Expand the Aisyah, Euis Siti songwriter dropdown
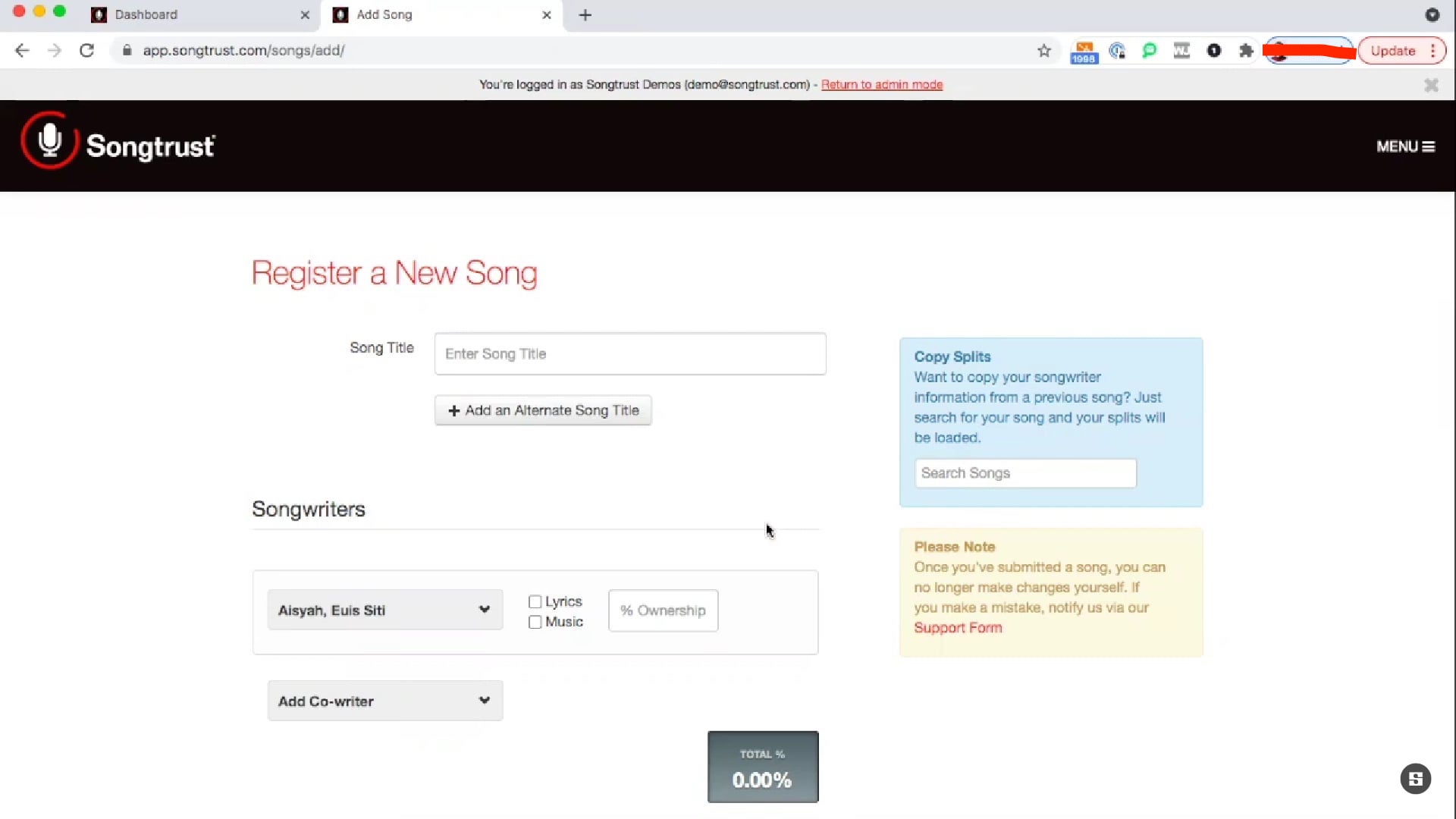The image size is (1456, 819). coord(384,610)
